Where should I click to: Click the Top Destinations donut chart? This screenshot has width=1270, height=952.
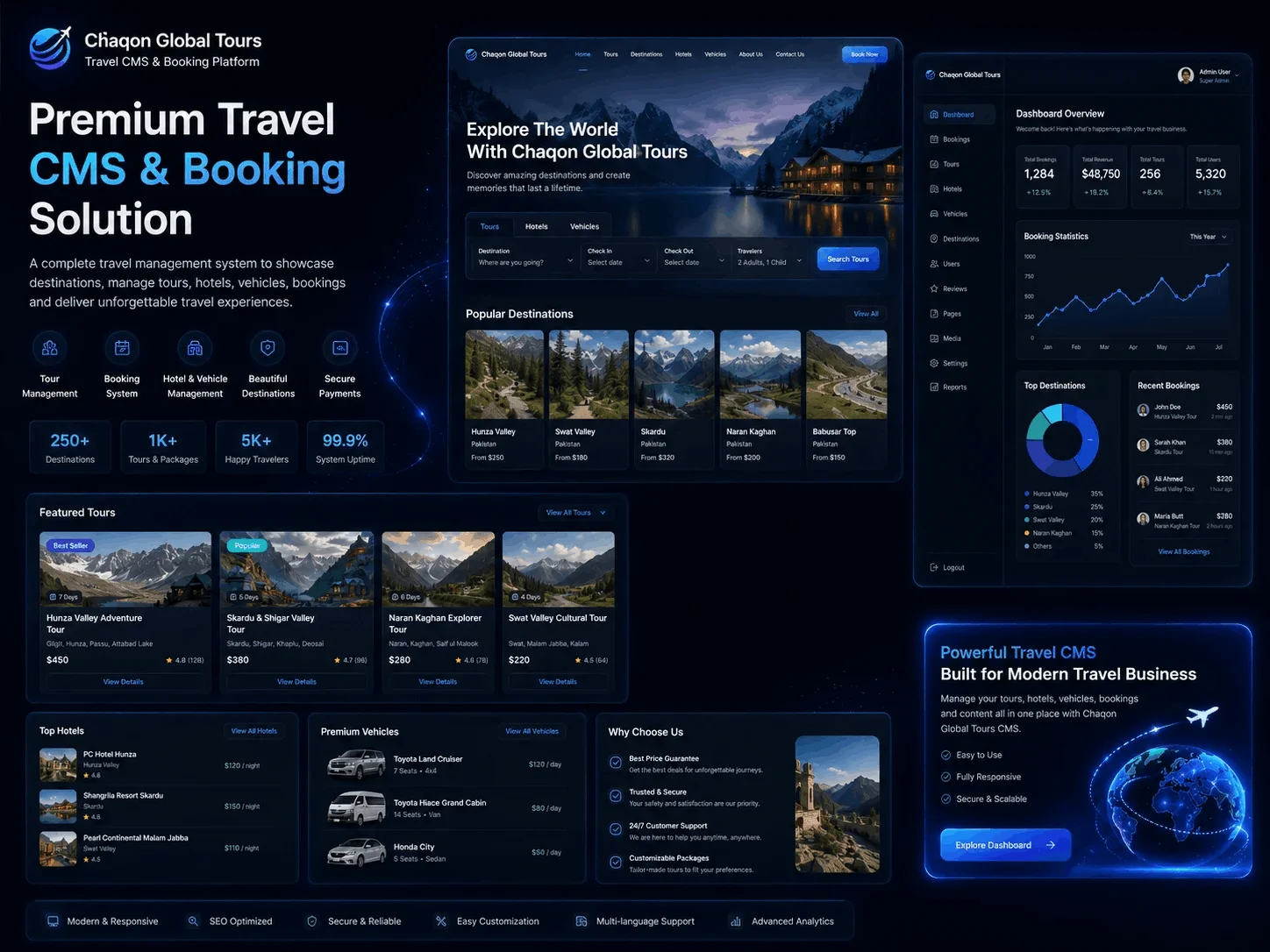tap(1062, 439)
